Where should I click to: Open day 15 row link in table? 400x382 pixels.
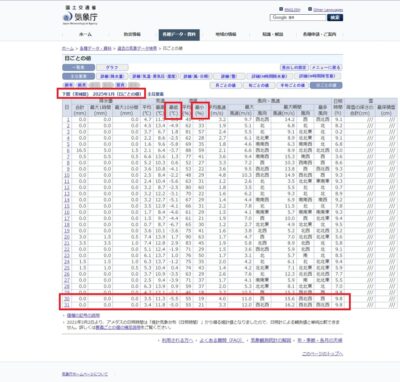click(67, 206)
